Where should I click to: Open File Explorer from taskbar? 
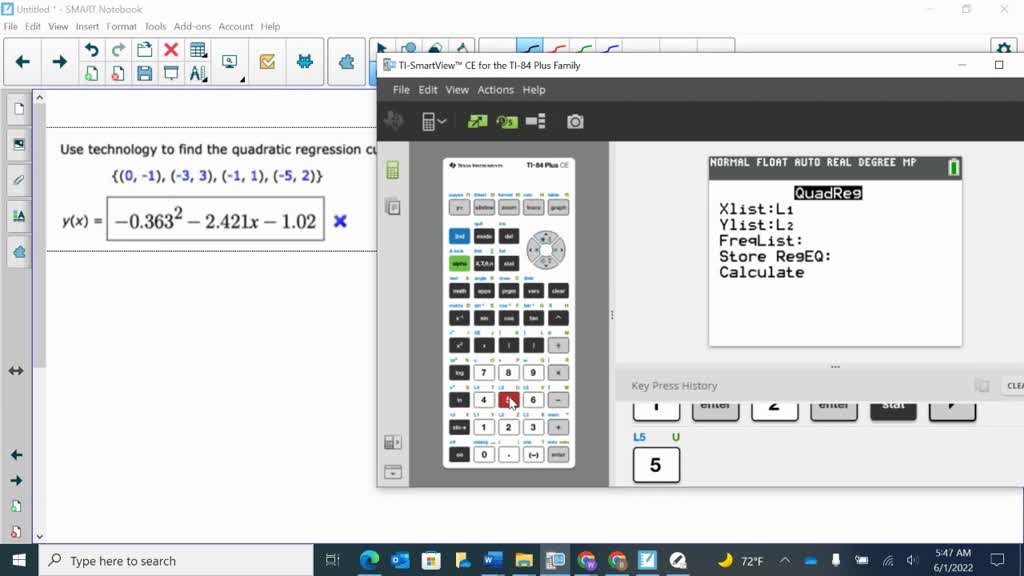pyautogui.click(x=524, y=560)
